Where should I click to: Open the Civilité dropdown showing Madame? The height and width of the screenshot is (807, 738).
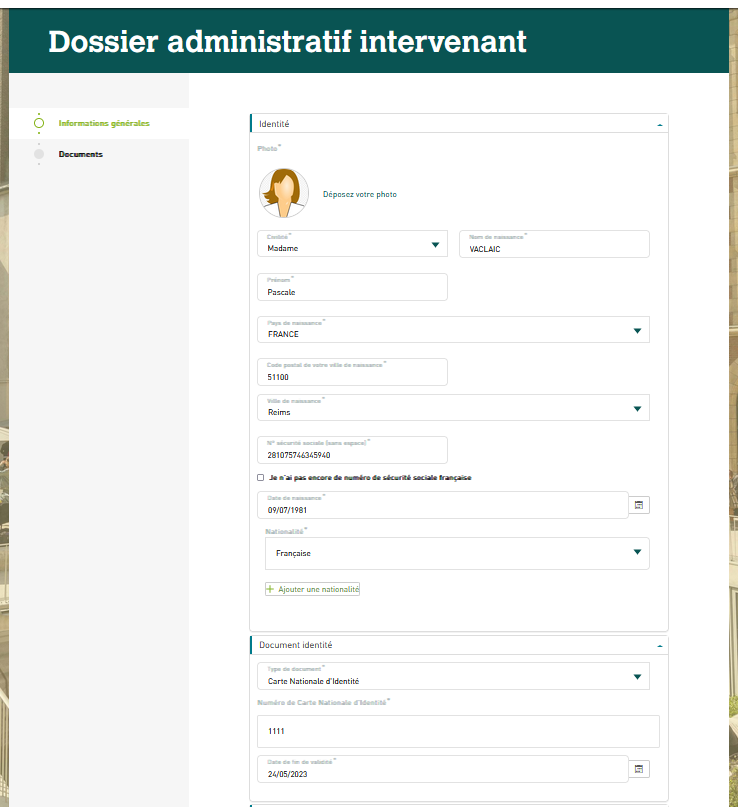(435, 244)
